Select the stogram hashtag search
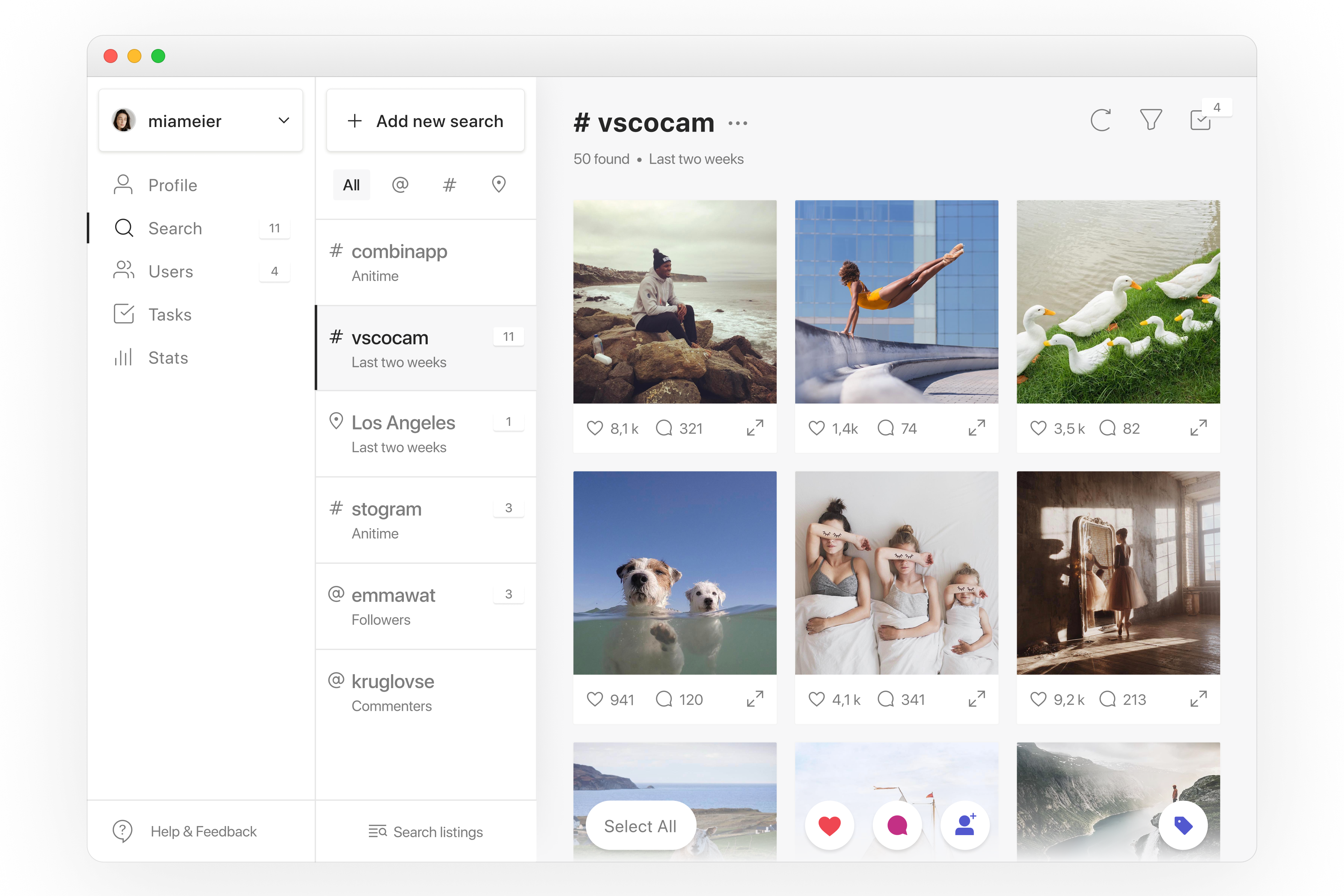Image resolution: width=1344 pixels, height=896 pixels. [x=426, y=520]
